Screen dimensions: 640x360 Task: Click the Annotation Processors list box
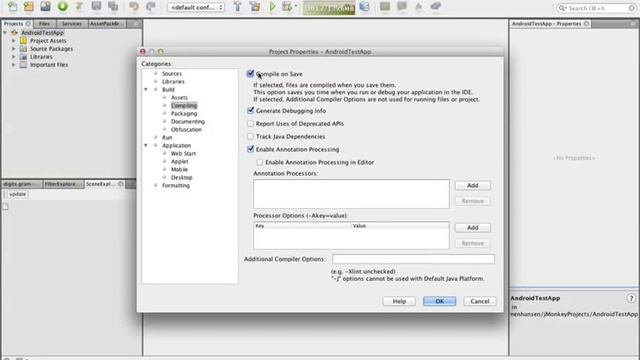pos(351,194)
